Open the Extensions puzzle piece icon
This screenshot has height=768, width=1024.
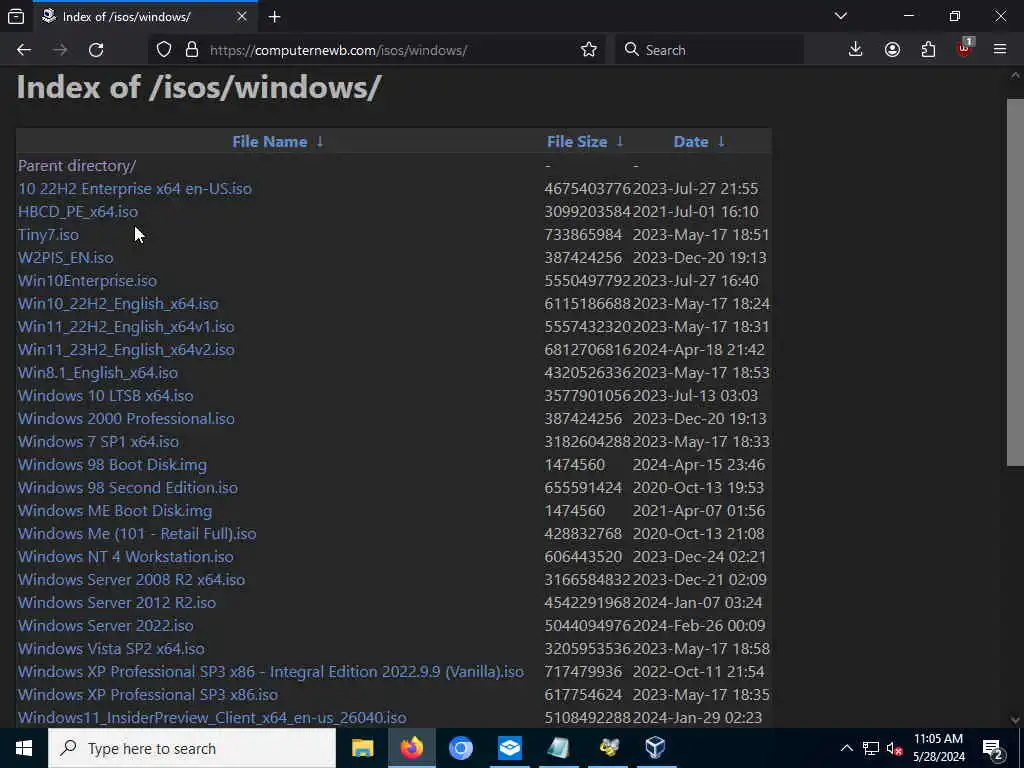(928, 50)
